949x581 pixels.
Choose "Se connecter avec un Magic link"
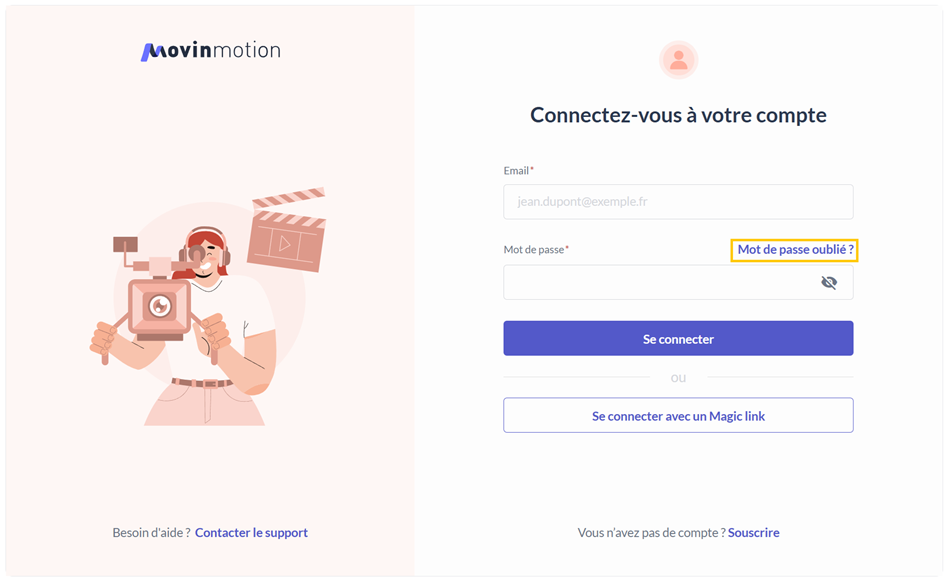pyautogui.click(x=678, y=416)
